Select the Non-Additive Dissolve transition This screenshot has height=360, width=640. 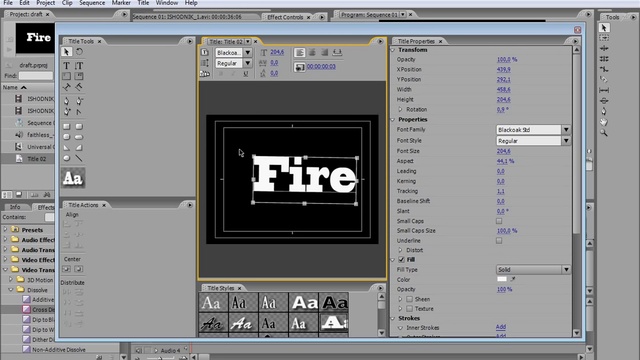pyautogui.click(x=59, y=350)
